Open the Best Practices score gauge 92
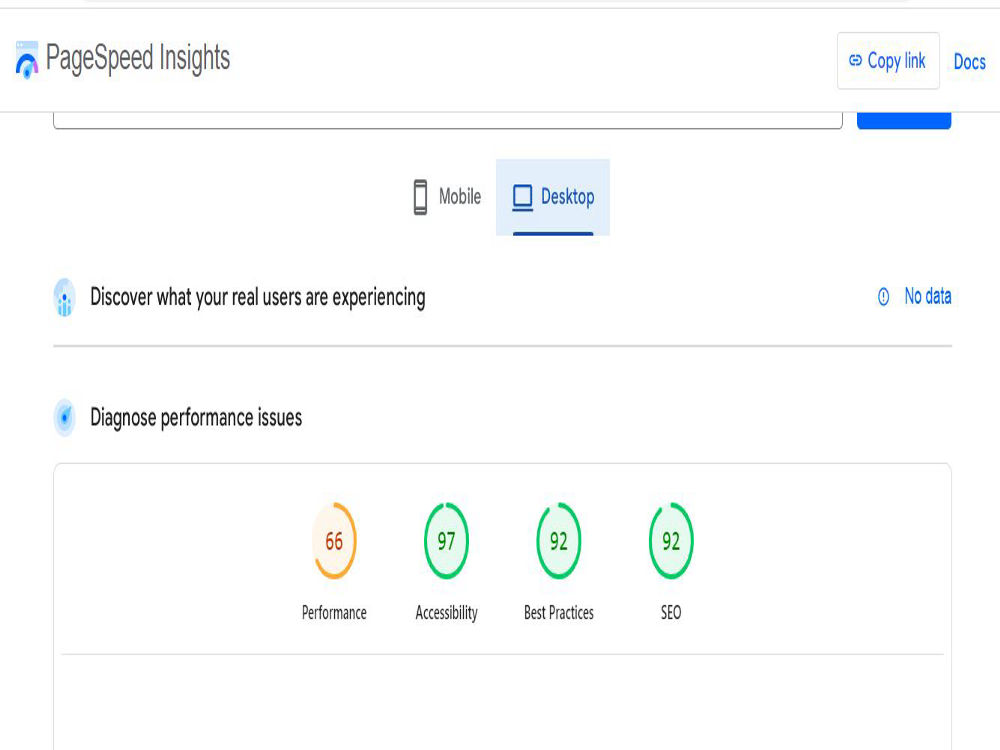 point(559,541)
